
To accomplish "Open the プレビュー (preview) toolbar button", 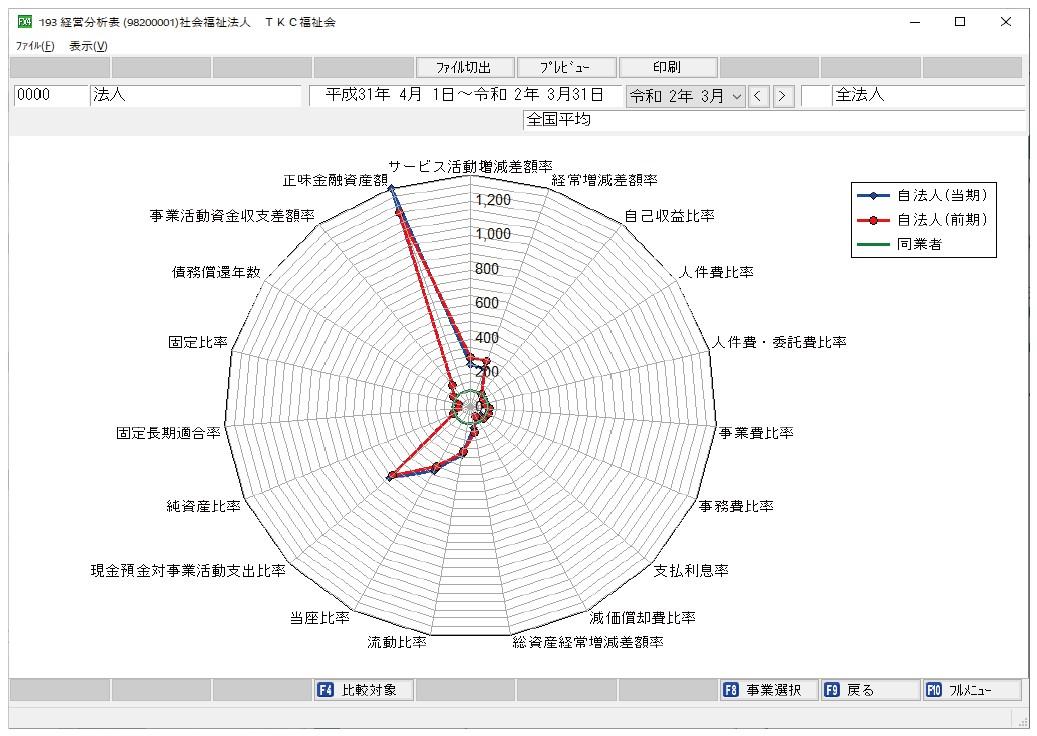I will [565, 67].
